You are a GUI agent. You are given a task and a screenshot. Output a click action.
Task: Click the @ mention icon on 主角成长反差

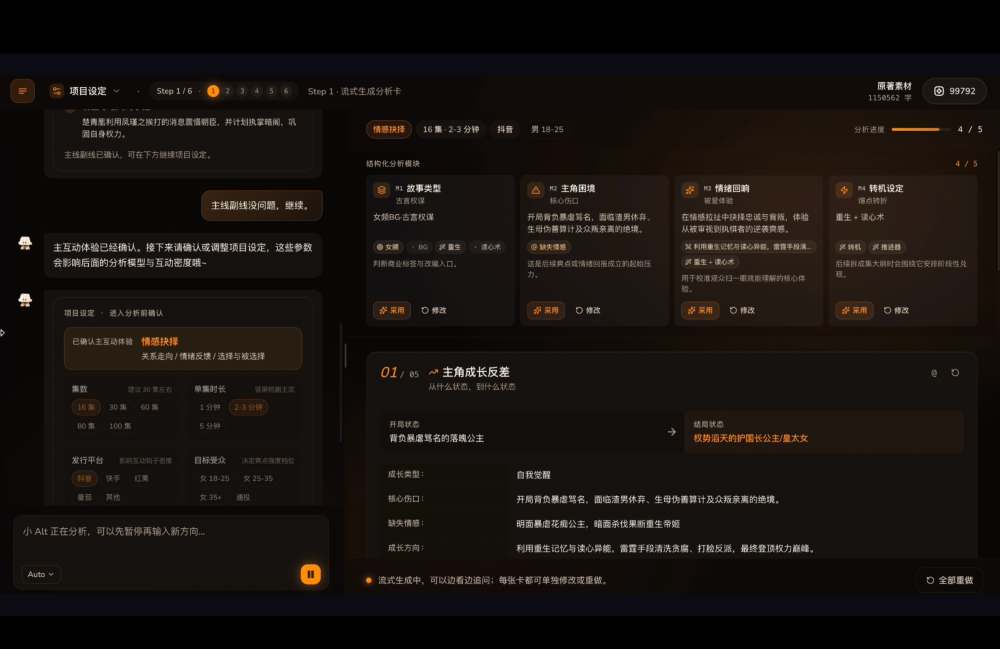pos(934,373)
